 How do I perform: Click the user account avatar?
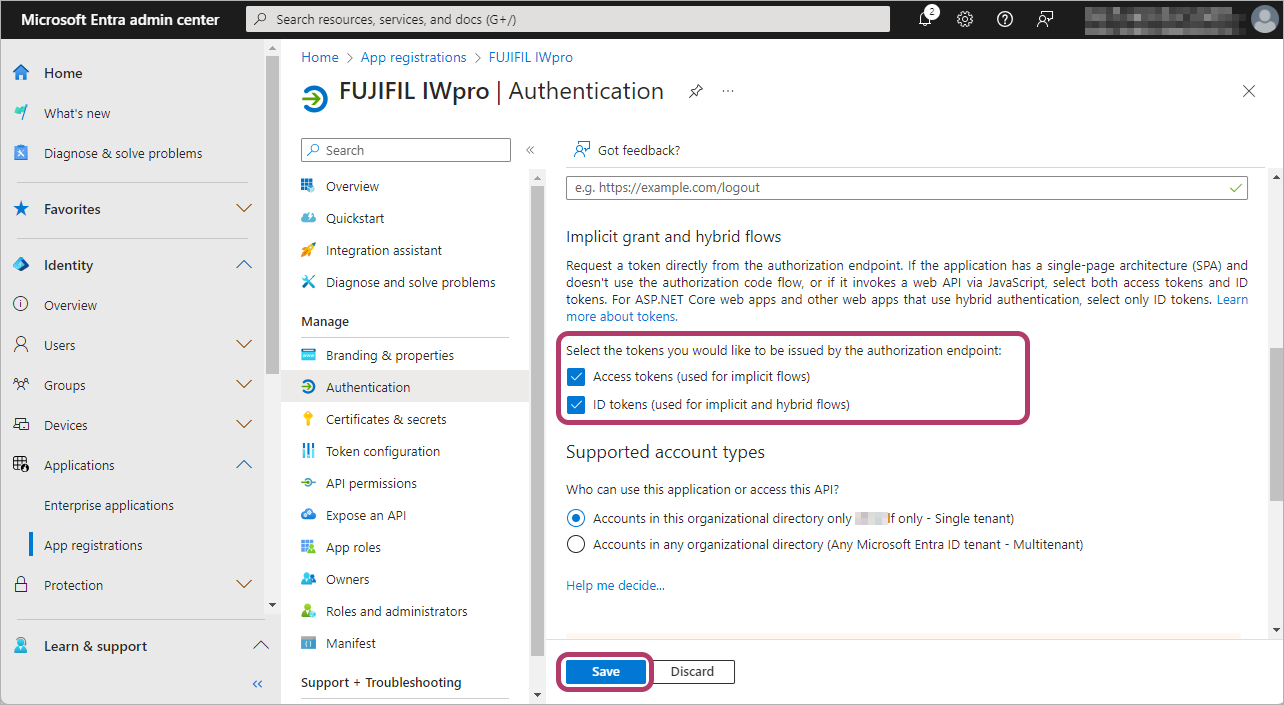click(1264, 19)
